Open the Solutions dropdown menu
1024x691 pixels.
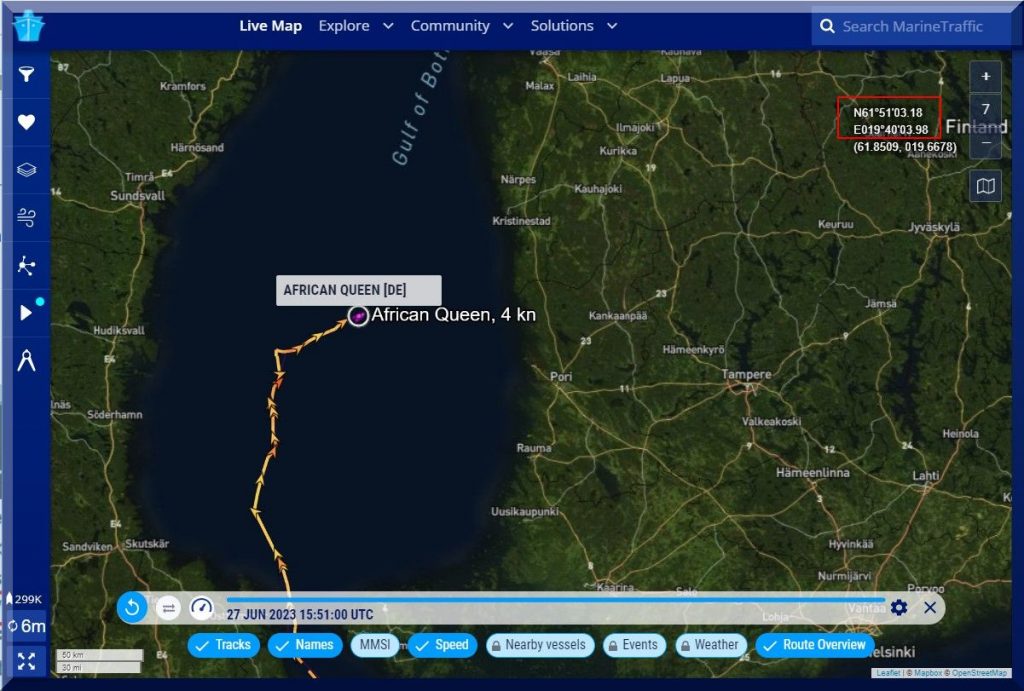573,26
